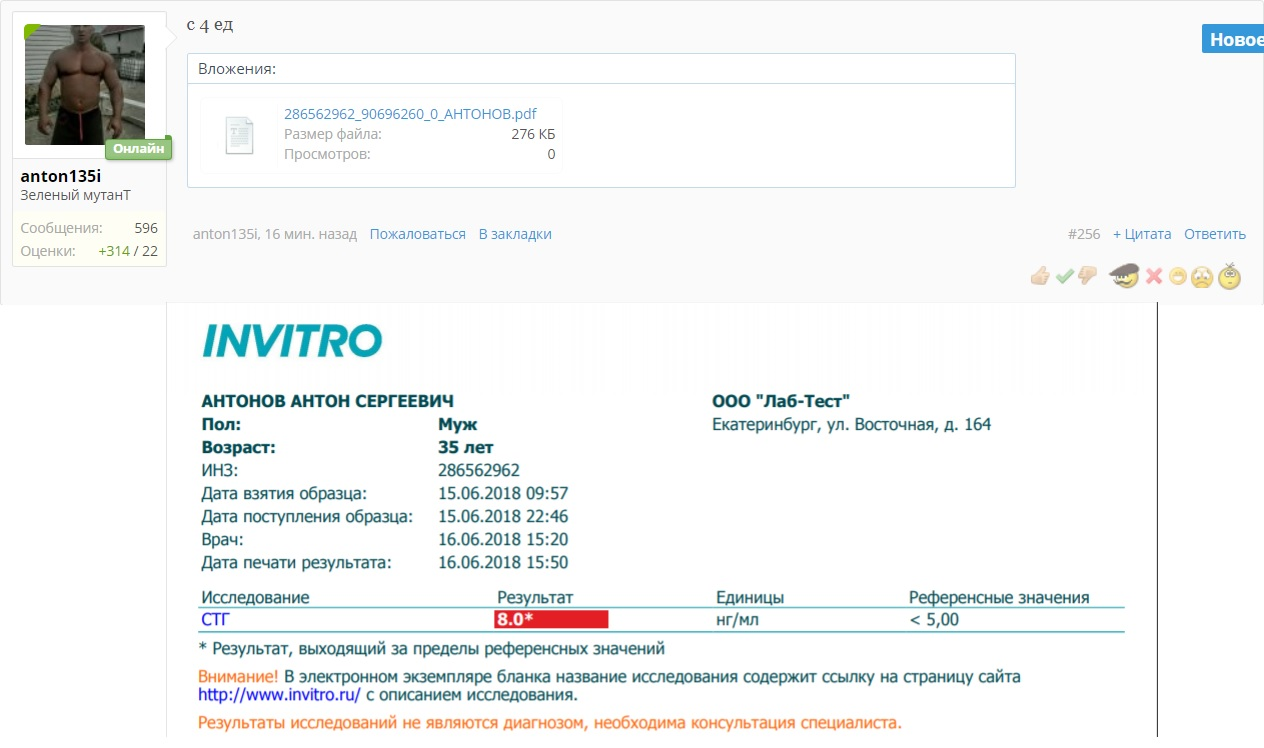
Task: Select the sad face reaction
Action: pyautogui.click(x=1203, y=276)
